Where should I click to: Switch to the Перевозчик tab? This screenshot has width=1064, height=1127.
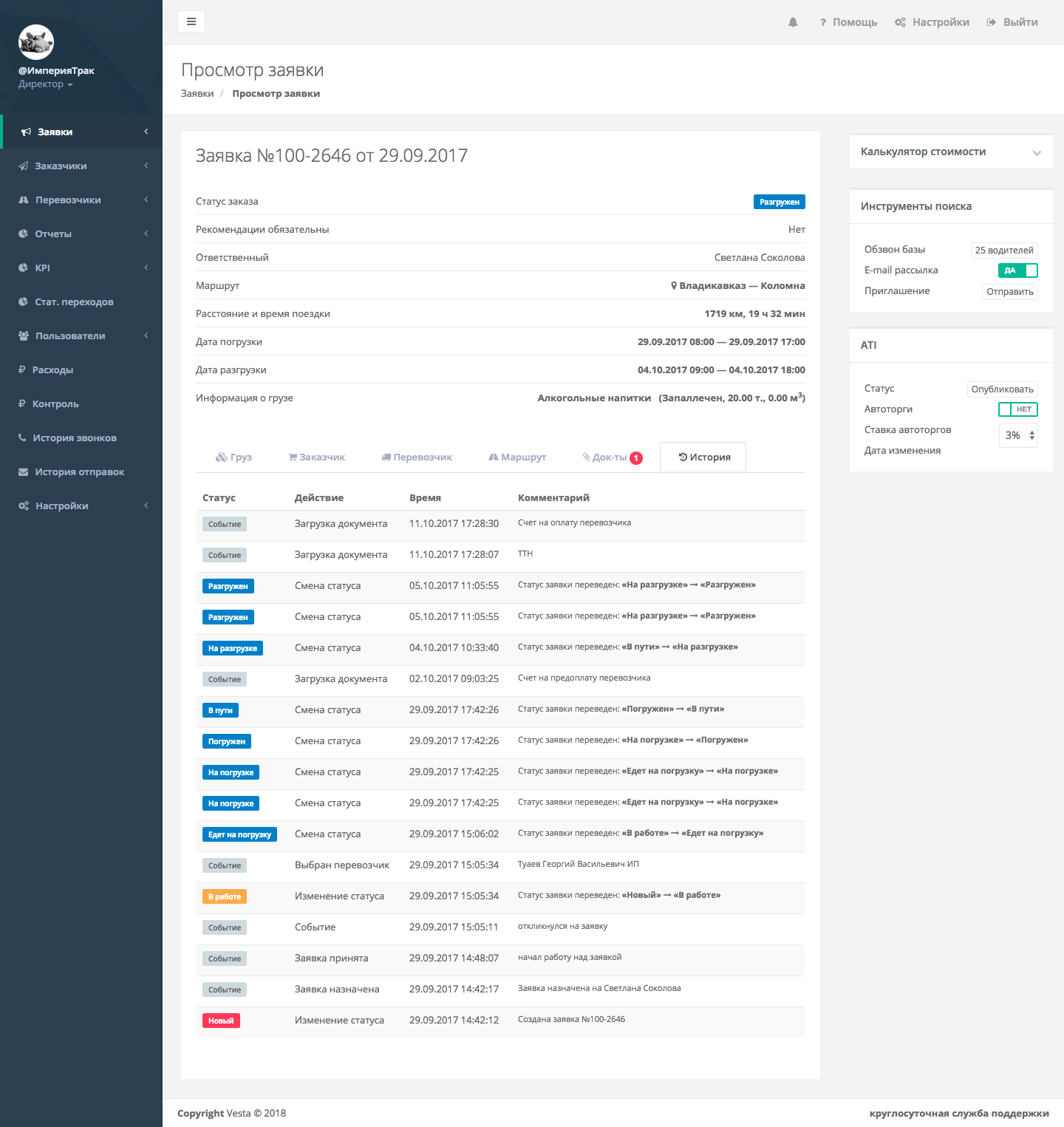(x=417, y=457)
